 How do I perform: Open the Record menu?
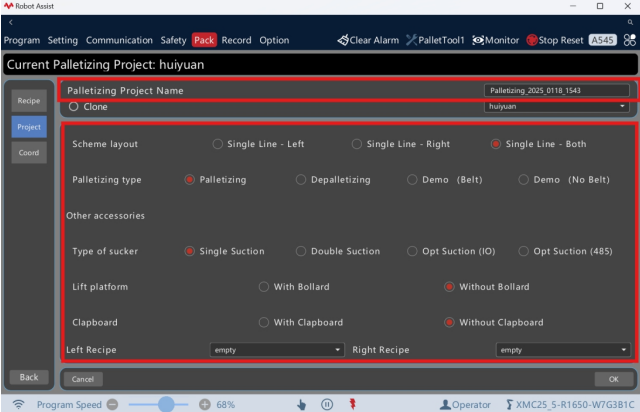pos(236,40)
